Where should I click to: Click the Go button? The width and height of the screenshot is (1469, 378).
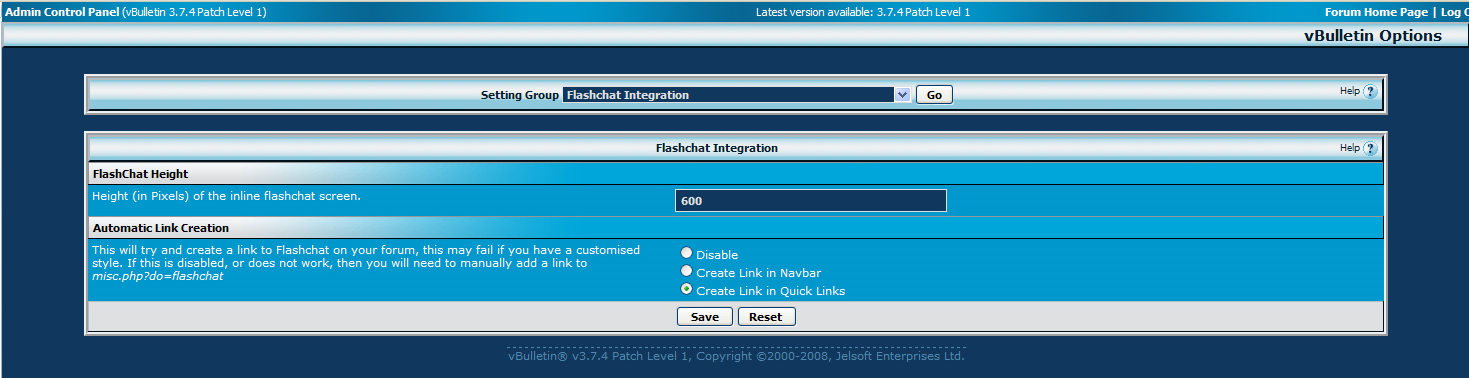pyautogui.click(x=934, y=95)
